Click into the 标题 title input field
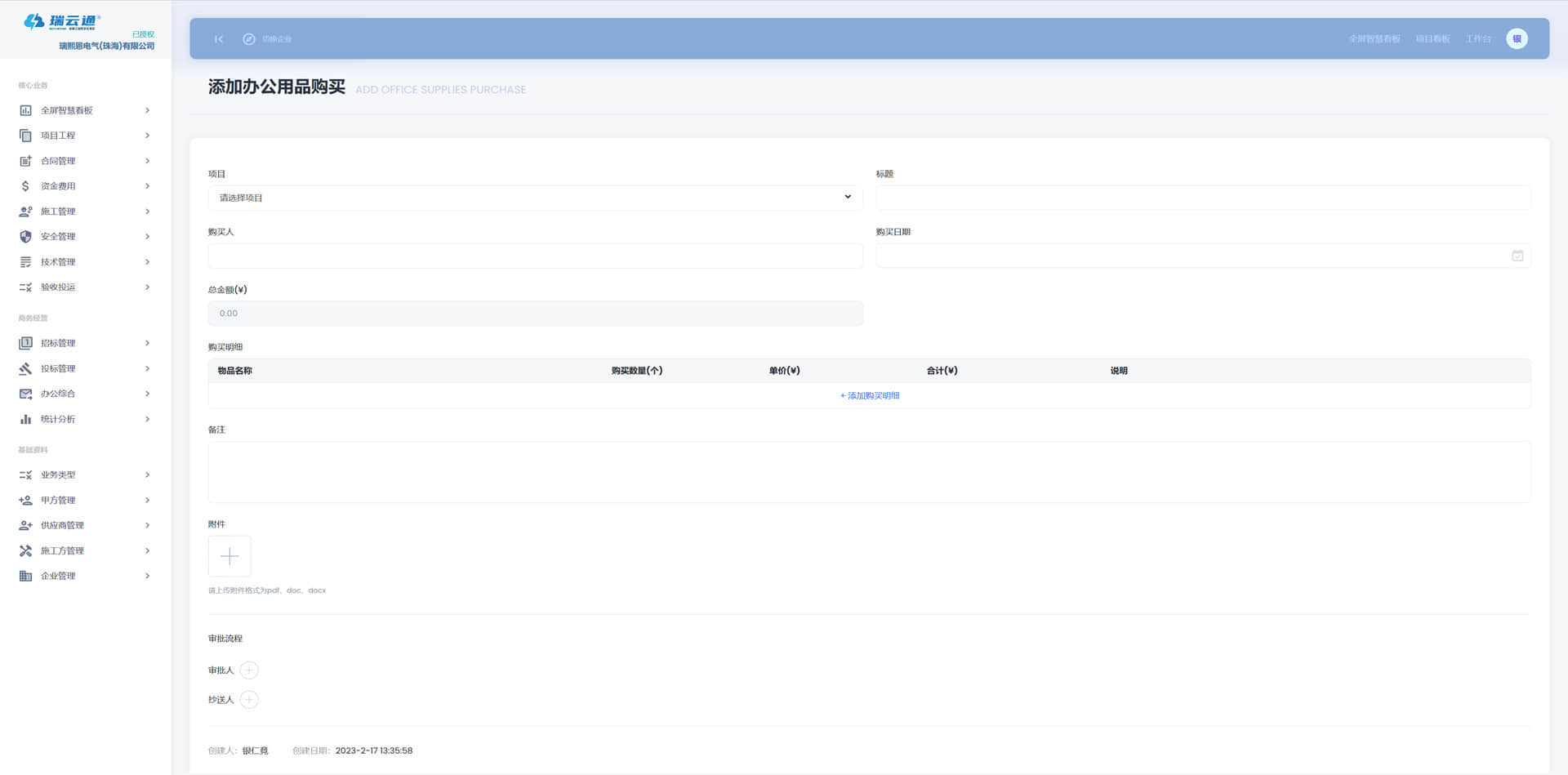 1202,198
